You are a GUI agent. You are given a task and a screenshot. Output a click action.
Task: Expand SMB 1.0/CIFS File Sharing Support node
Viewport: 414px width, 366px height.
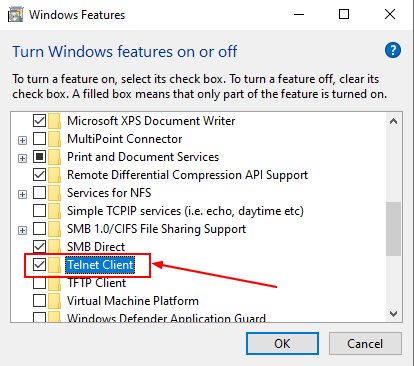(22, 230)
